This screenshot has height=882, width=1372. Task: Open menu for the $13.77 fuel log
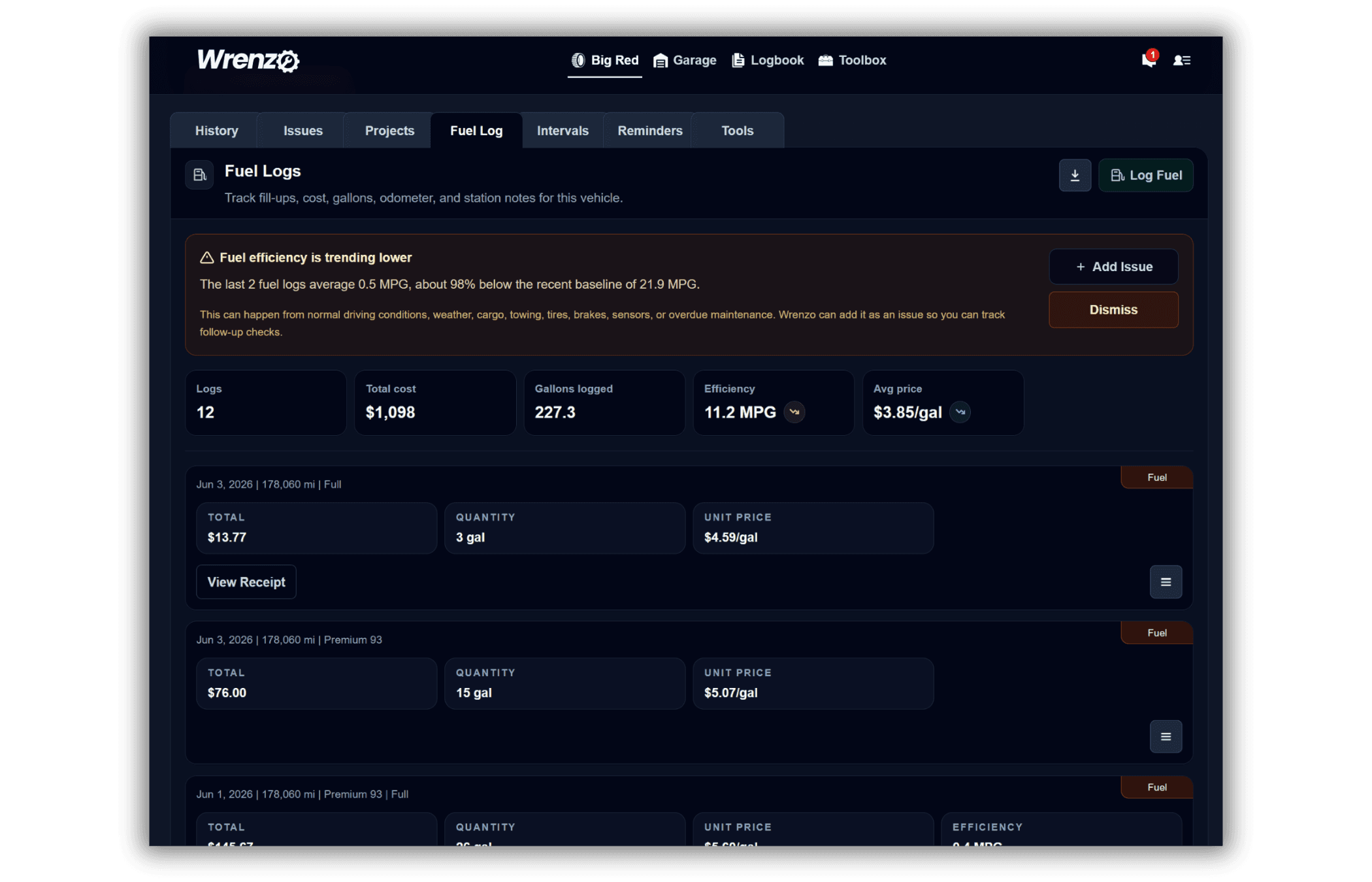[x=1166, y=581]
